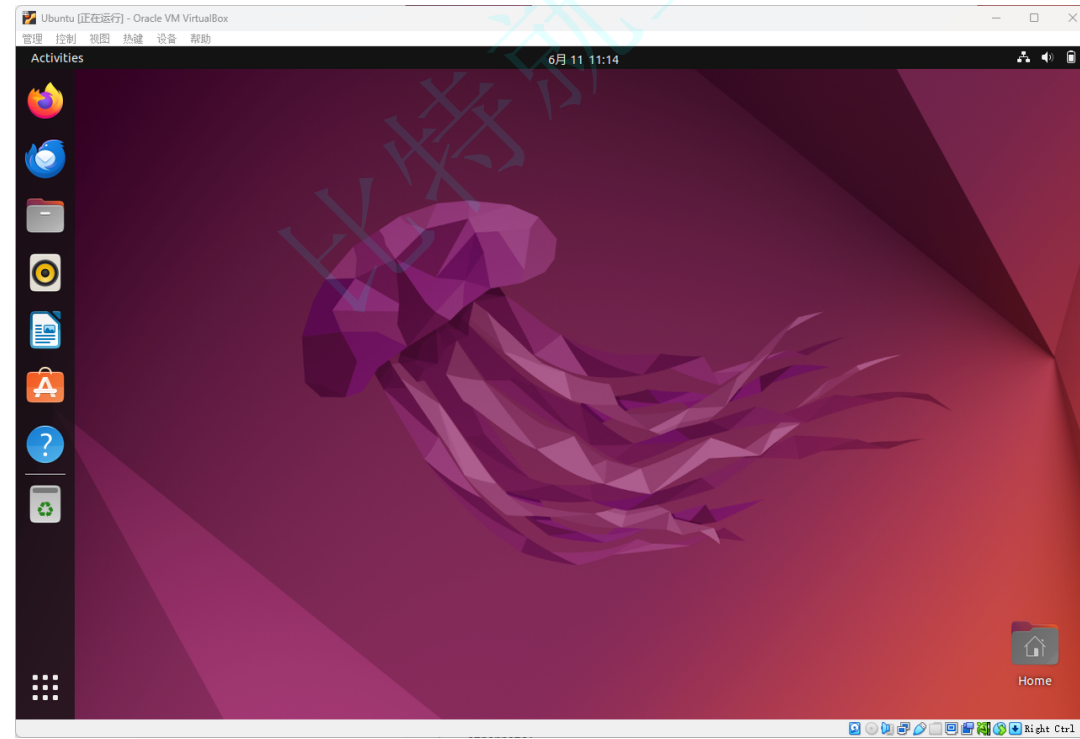Open the Help question mark icon
This screenshot has height=739, width=1080.
point(45,444)
